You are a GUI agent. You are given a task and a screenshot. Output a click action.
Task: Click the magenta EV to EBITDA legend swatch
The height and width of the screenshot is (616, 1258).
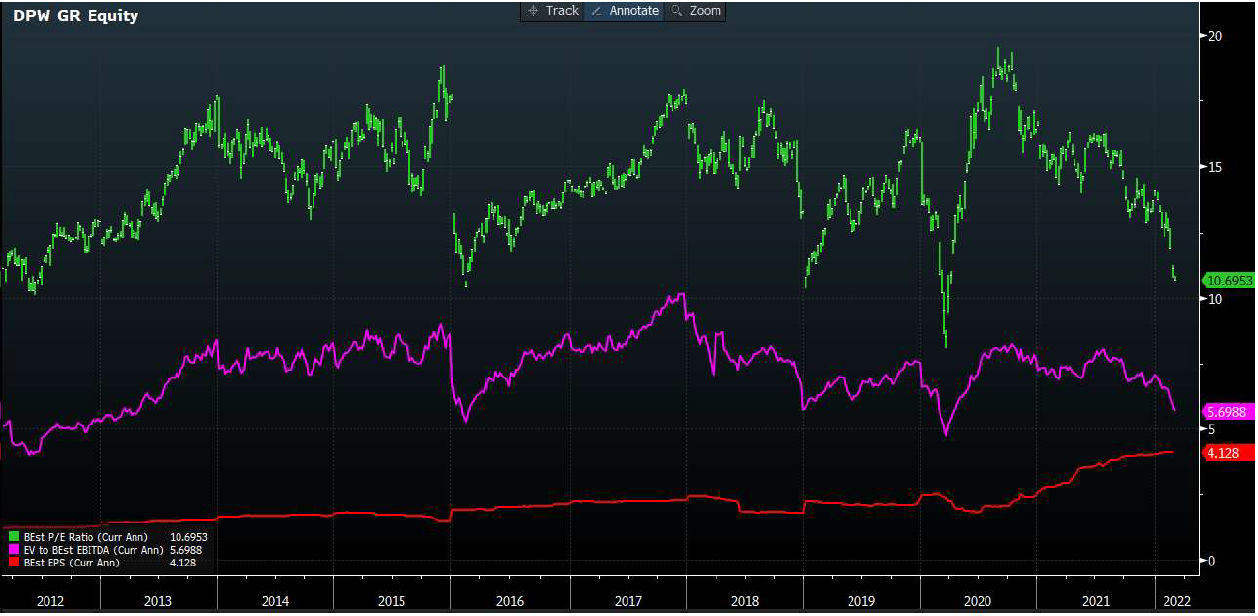pyautogui.click(x=13, y=550)
